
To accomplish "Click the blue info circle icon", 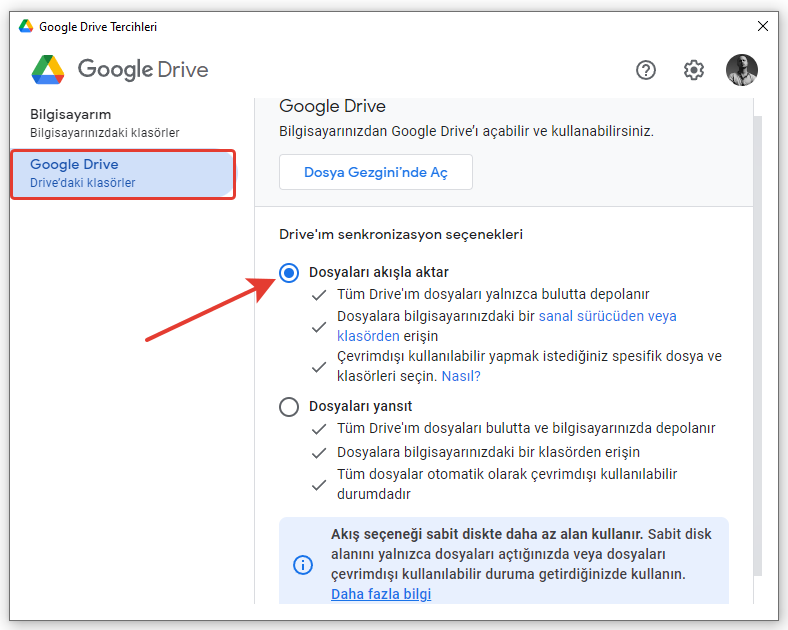I will (x=302, y=565).
